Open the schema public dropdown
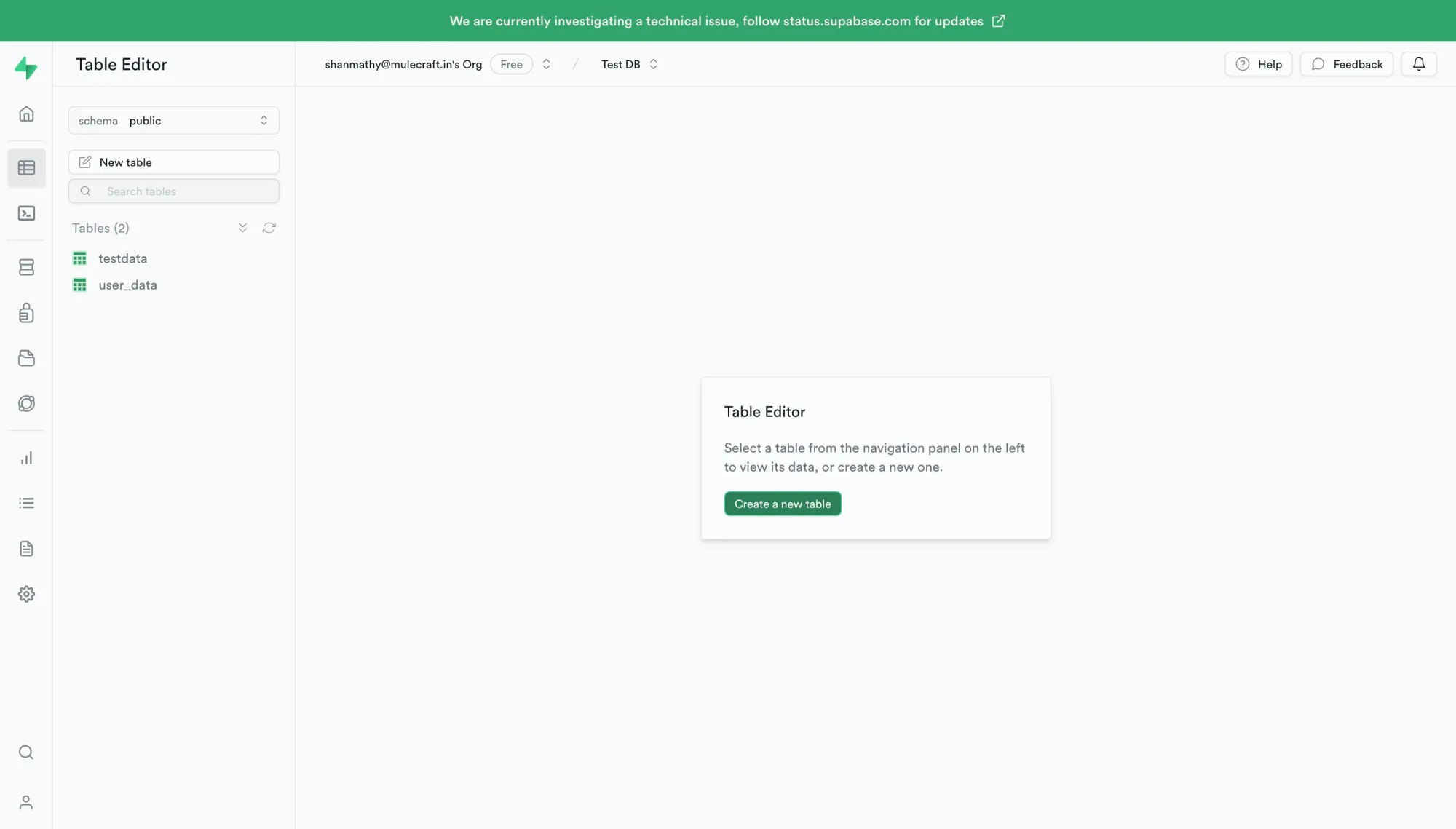The image size is (1456, 829). [x=173, y=121]
